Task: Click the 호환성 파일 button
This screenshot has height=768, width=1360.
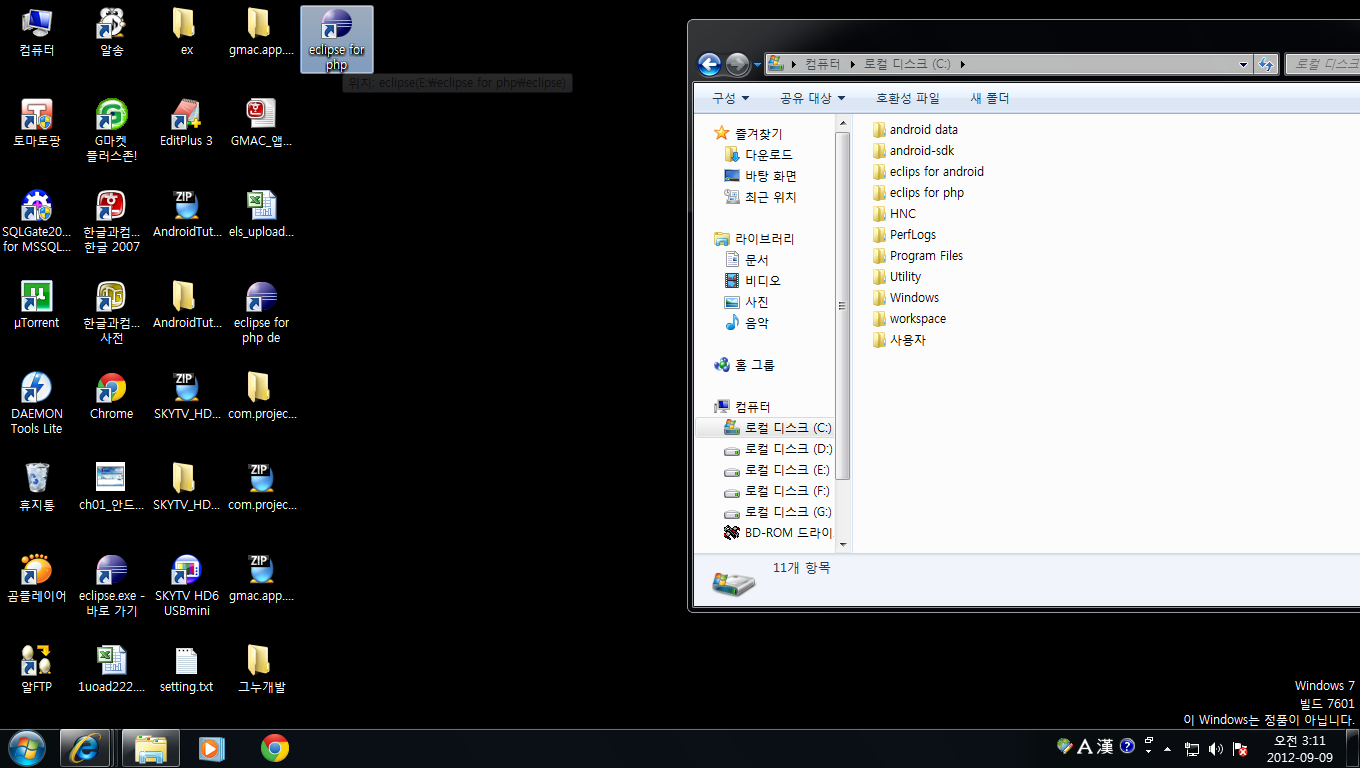Action: pyautogui.click(x=908, y=98)
